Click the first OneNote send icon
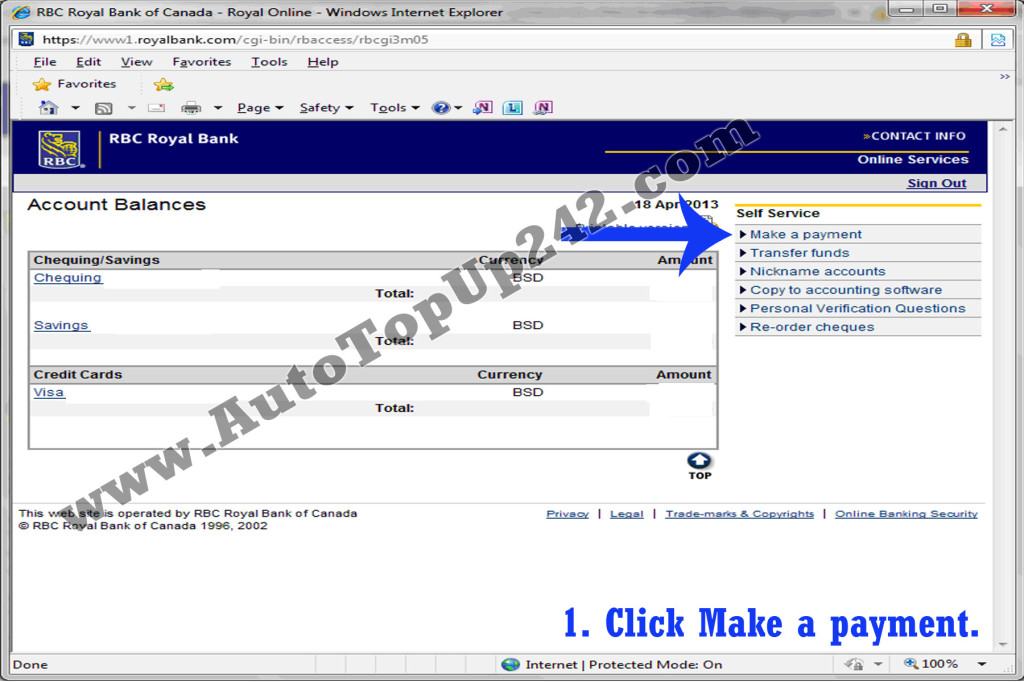This screenshot has height=682, width=1024. [482, 108]
